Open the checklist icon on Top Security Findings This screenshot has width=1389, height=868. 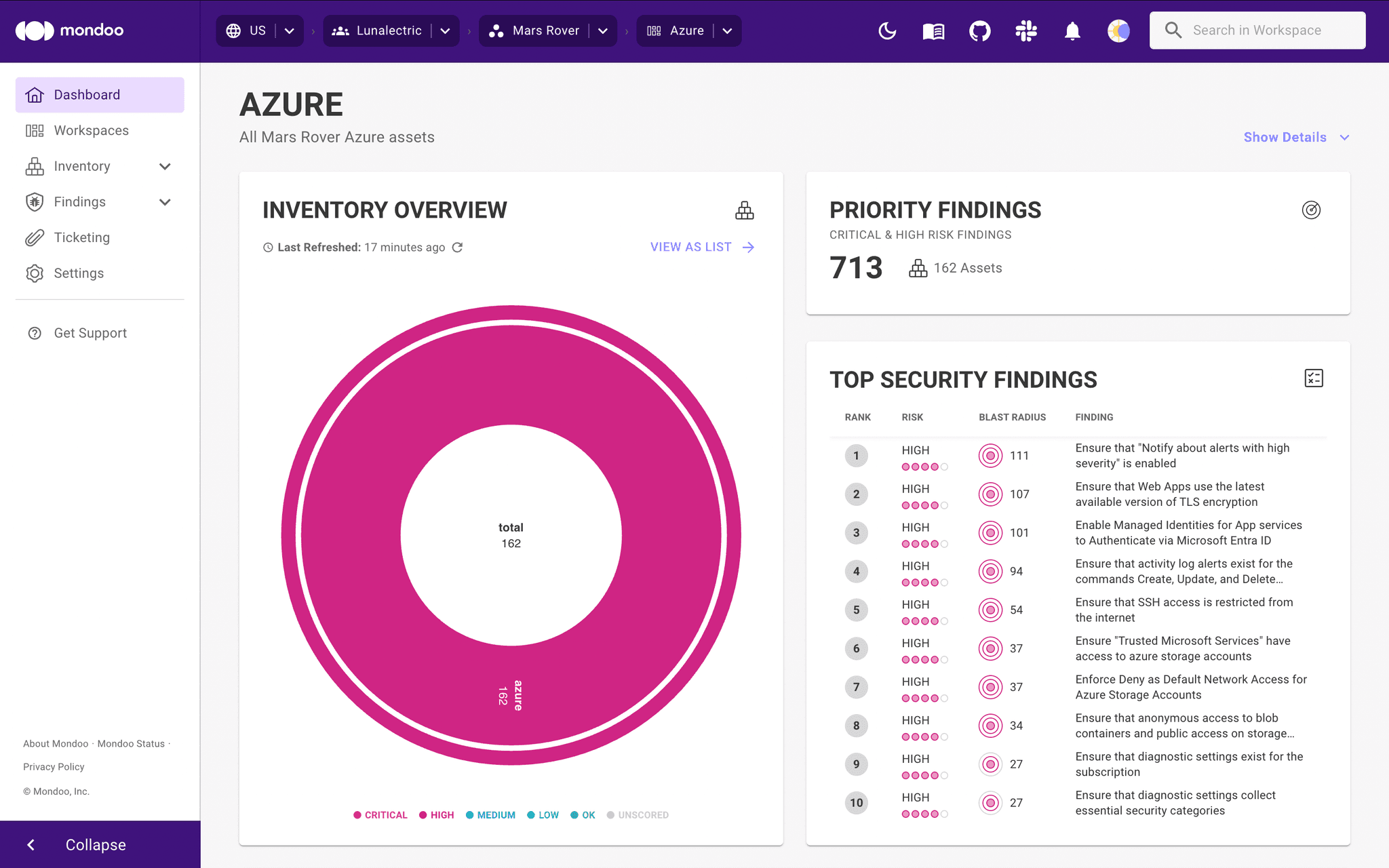pyautogui.click(x=1314, y=378)
